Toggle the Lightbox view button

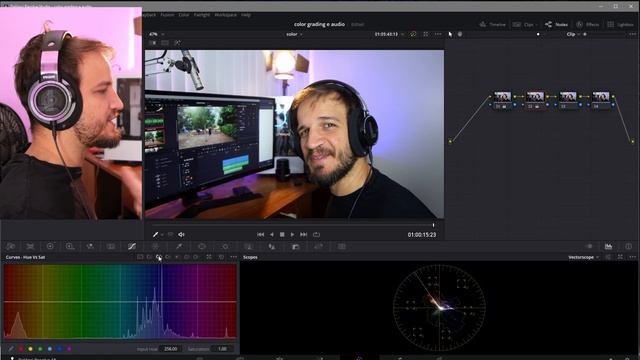[620, 24]
